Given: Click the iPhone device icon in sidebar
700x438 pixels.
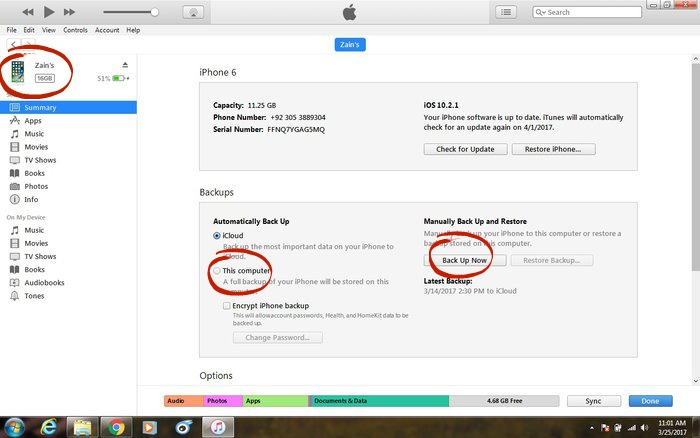Looking at the screenshot, I should (x=18, y=72).
